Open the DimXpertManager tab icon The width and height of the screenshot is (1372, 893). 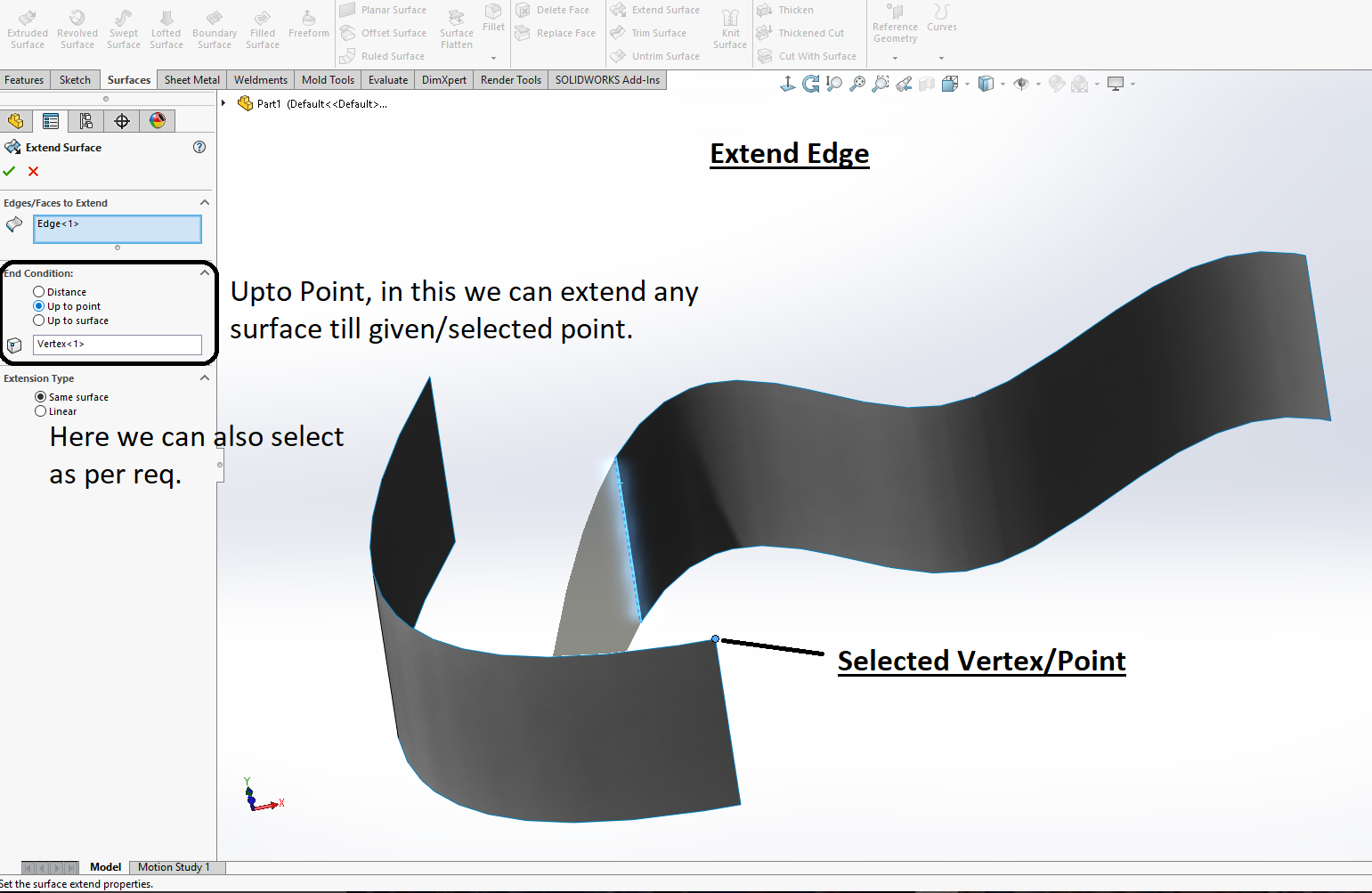click(122, 121)
